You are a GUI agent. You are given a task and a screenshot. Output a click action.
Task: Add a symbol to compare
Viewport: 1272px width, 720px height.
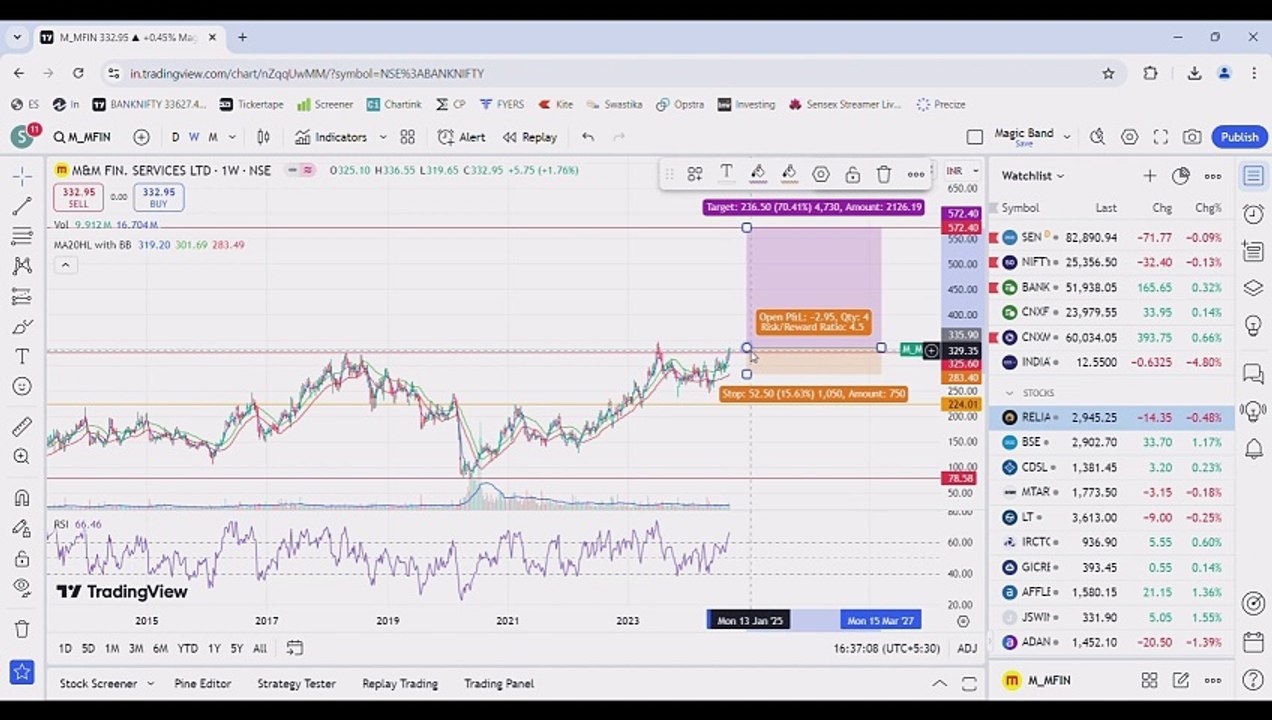click(x=141, y=137)
